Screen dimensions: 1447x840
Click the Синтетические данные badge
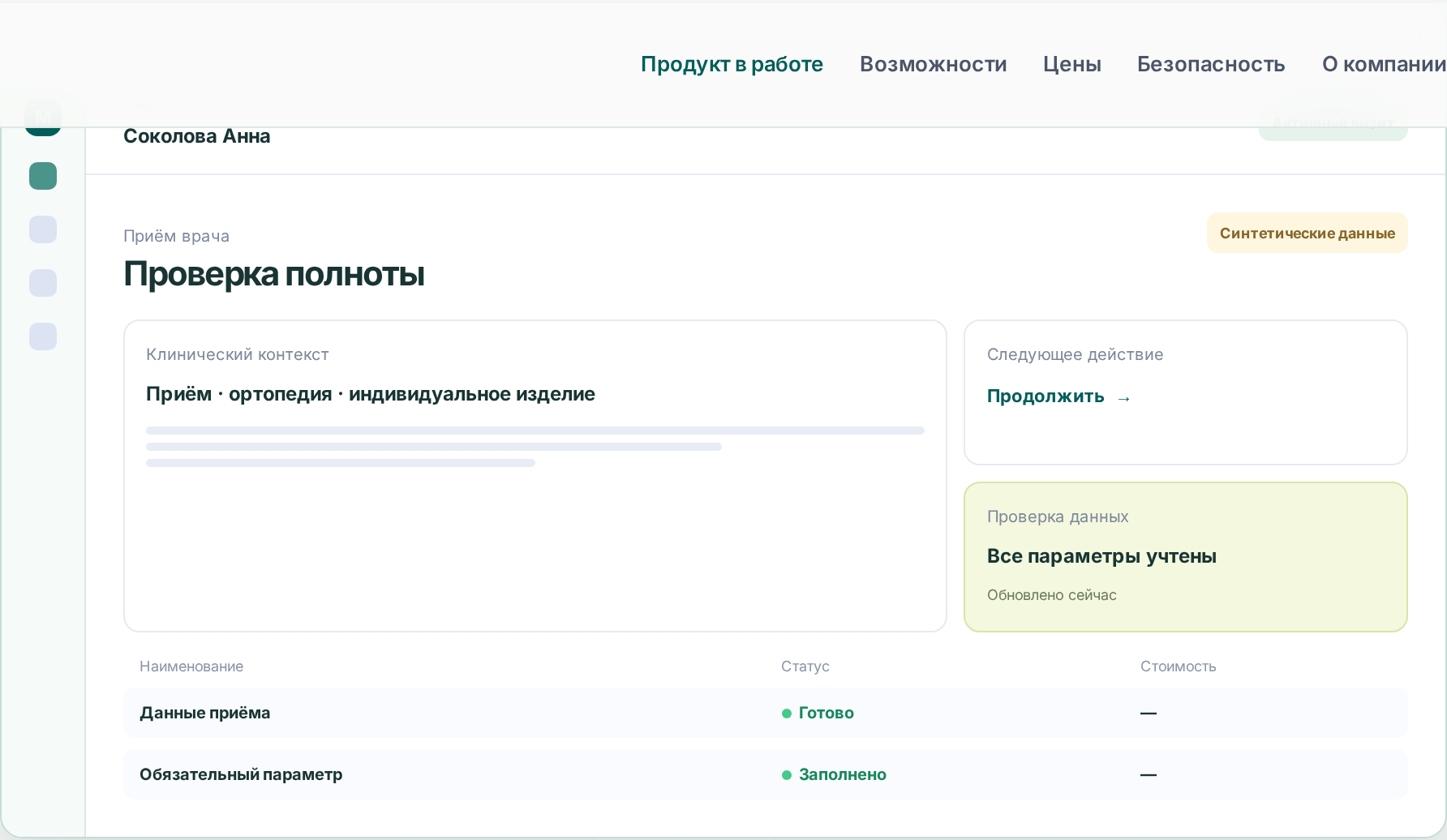[x=1307, y=233]
